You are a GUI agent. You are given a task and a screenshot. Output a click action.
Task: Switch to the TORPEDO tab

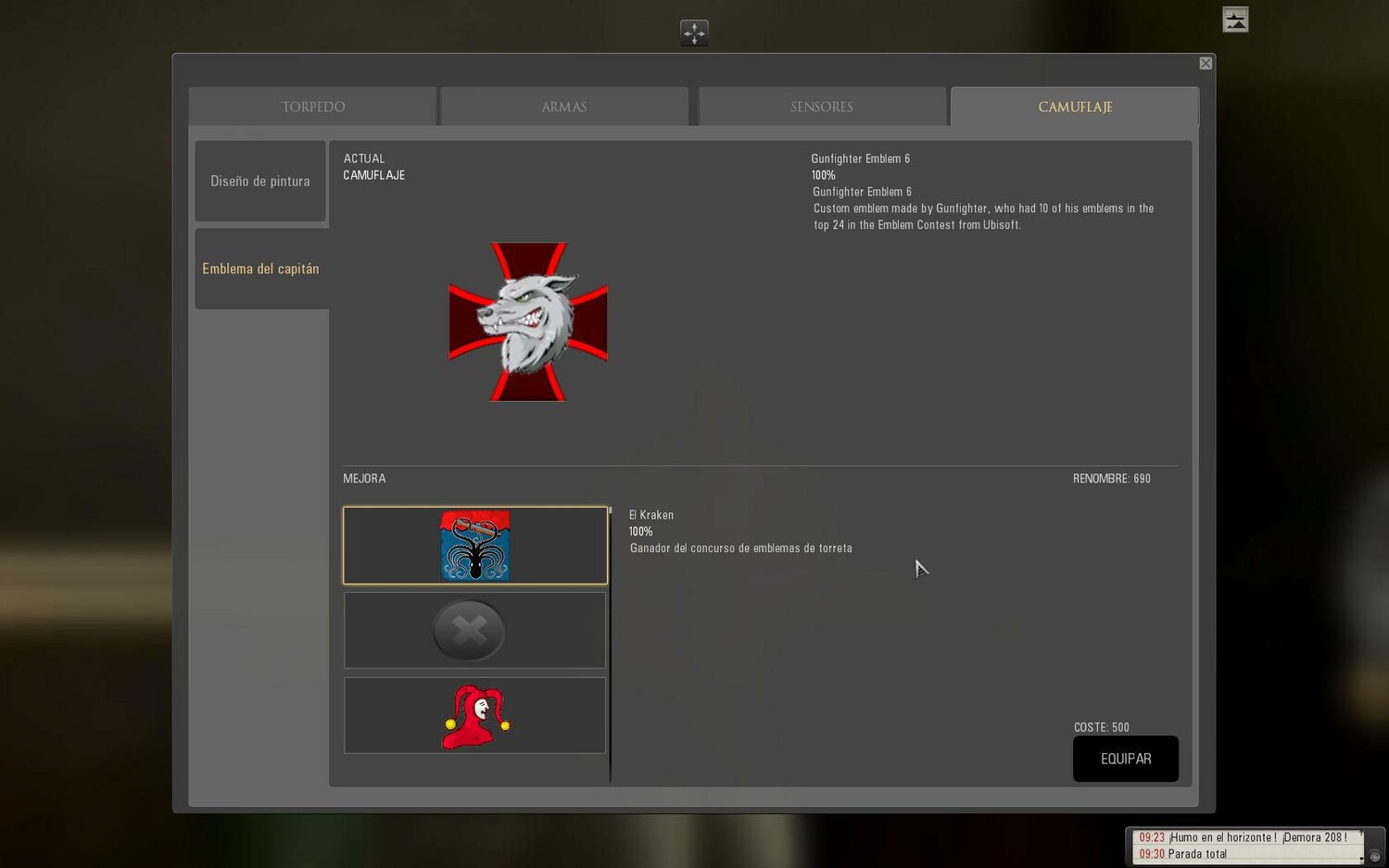[x=313, y=107]
